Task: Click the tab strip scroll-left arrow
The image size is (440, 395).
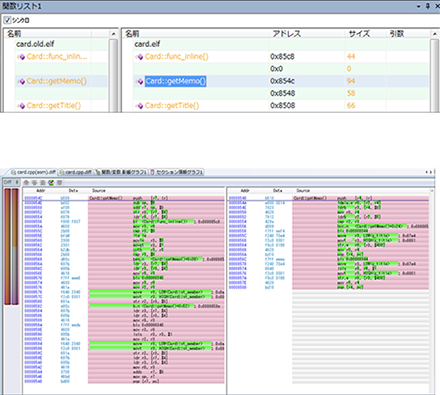Action: 427,172
